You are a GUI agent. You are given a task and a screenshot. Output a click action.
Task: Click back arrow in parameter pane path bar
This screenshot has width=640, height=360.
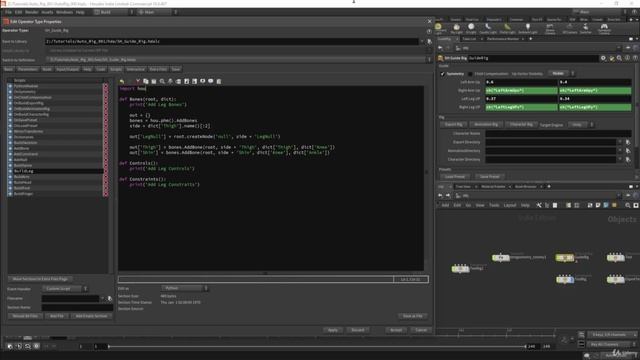coord(440,48)
